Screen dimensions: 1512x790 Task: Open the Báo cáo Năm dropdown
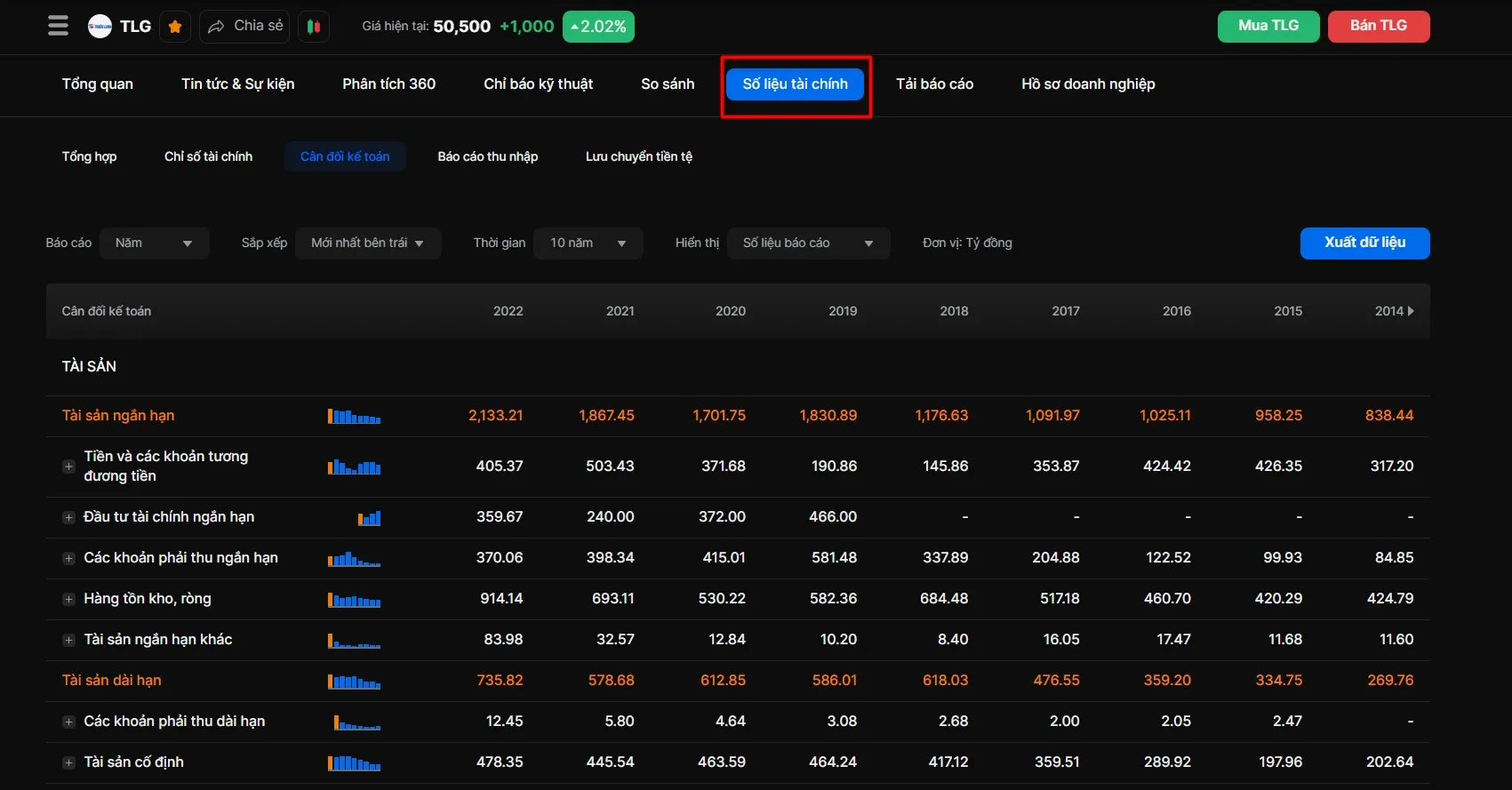155,243
